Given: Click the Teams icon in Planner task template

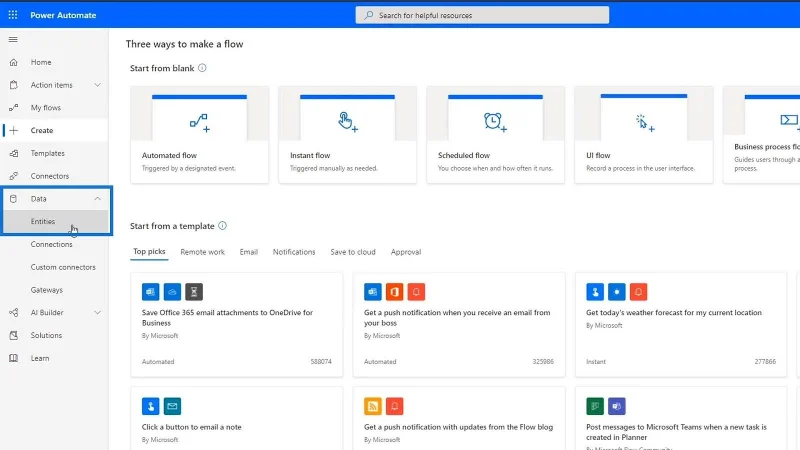Looking at the screenshot, I should pos(617,406).
